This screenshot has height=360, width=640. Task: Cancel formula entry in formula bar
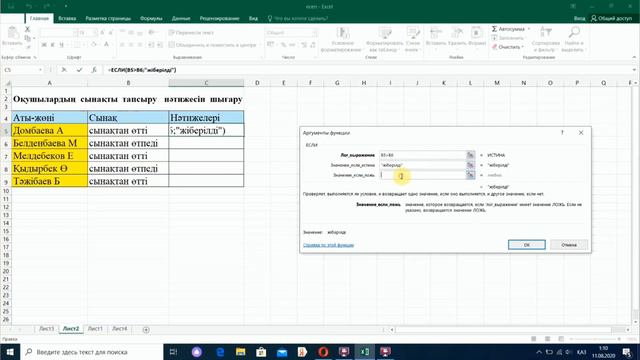point(64,70)
